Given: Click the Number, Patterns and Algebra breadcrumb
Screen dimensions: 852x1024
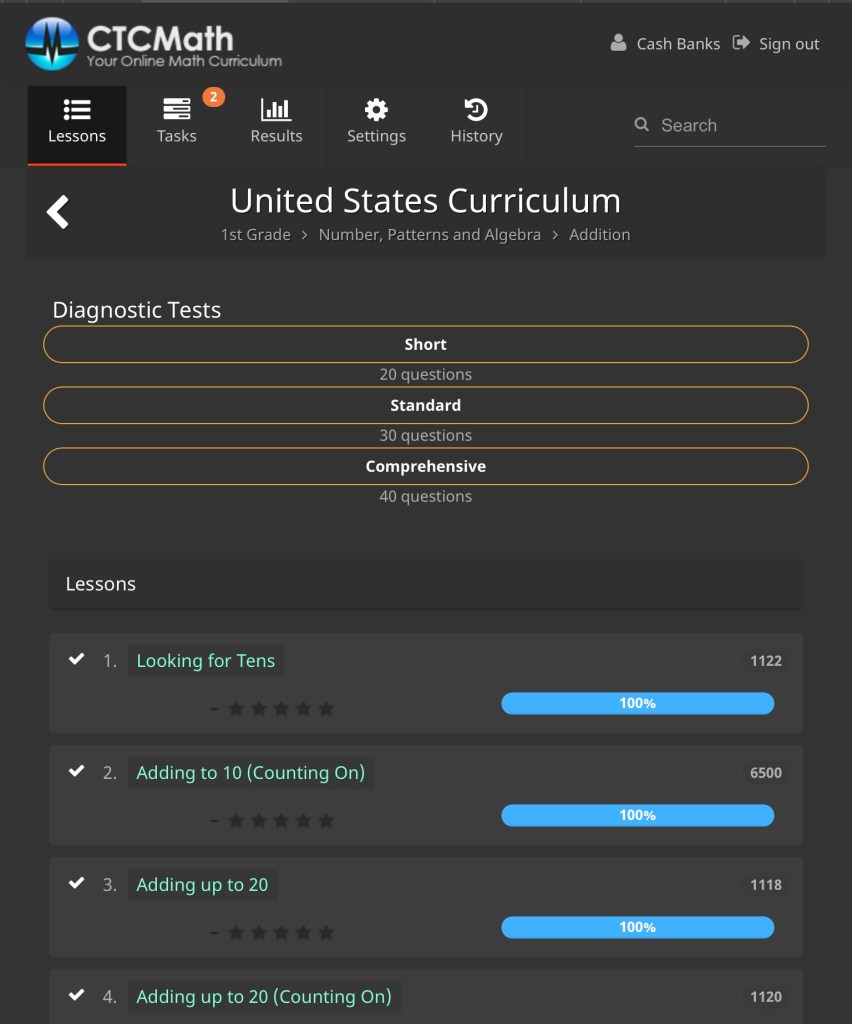Looking at the screenshot, I should tap(429, 235).
